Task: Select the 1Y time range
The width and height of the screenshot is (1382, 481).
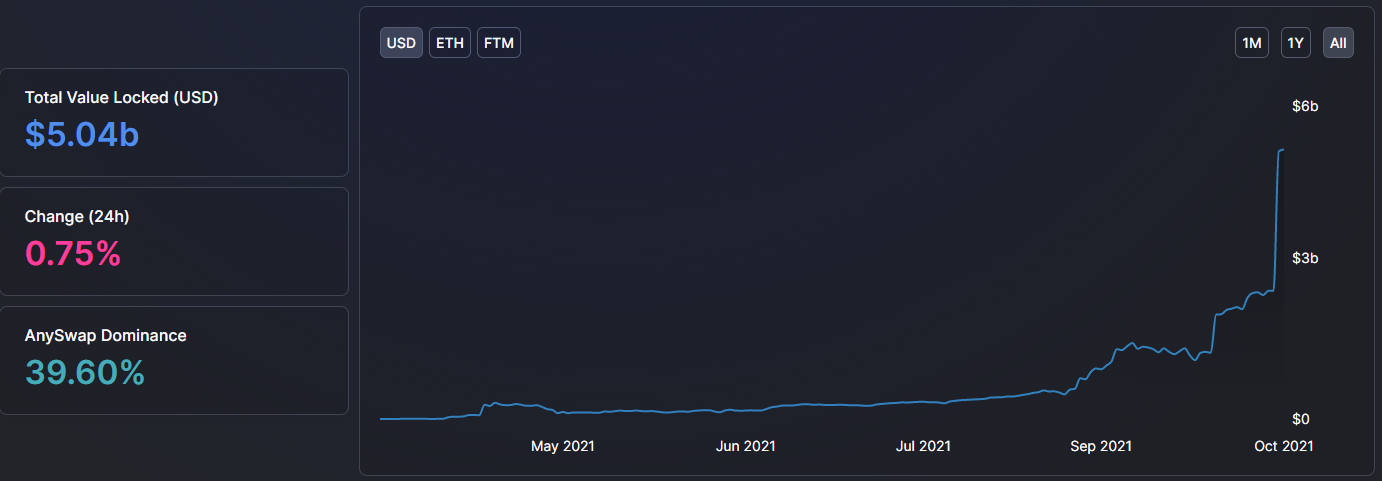Action: (x=1296, y=43)
